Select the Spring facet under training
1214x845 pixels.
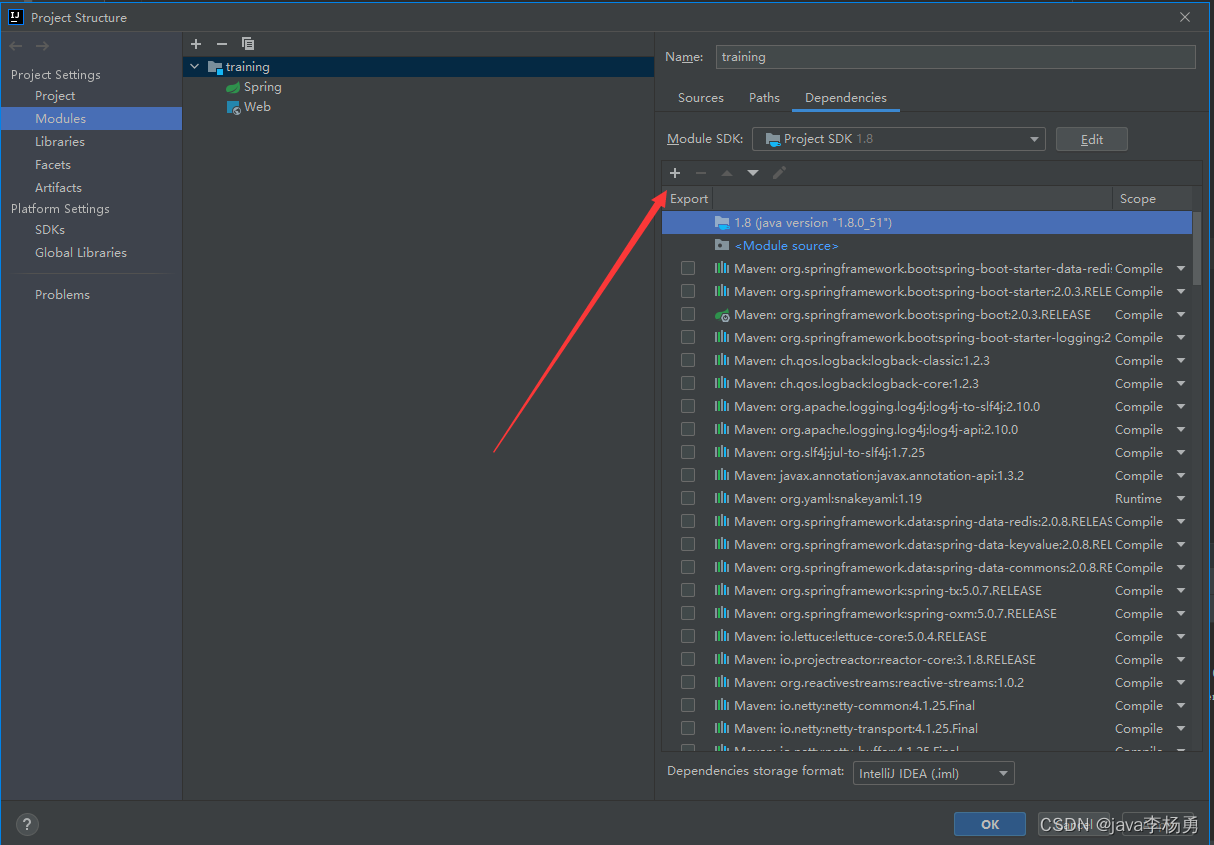coord(262,87)
